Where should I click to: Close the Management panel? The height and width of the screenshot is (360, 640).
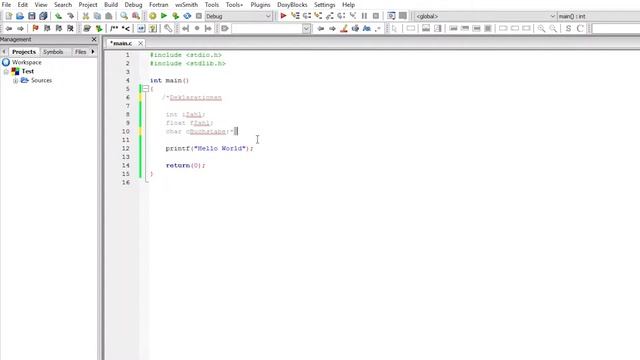click(x=94, y=39)
